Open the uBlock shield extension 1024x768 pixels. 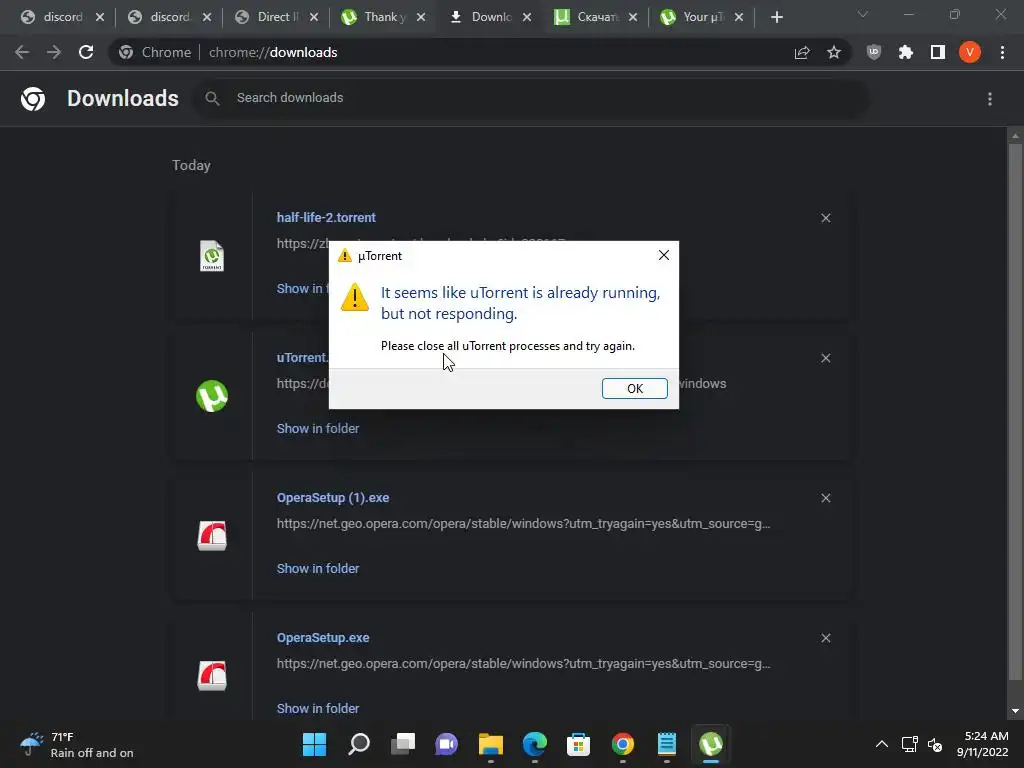[873, 52]
